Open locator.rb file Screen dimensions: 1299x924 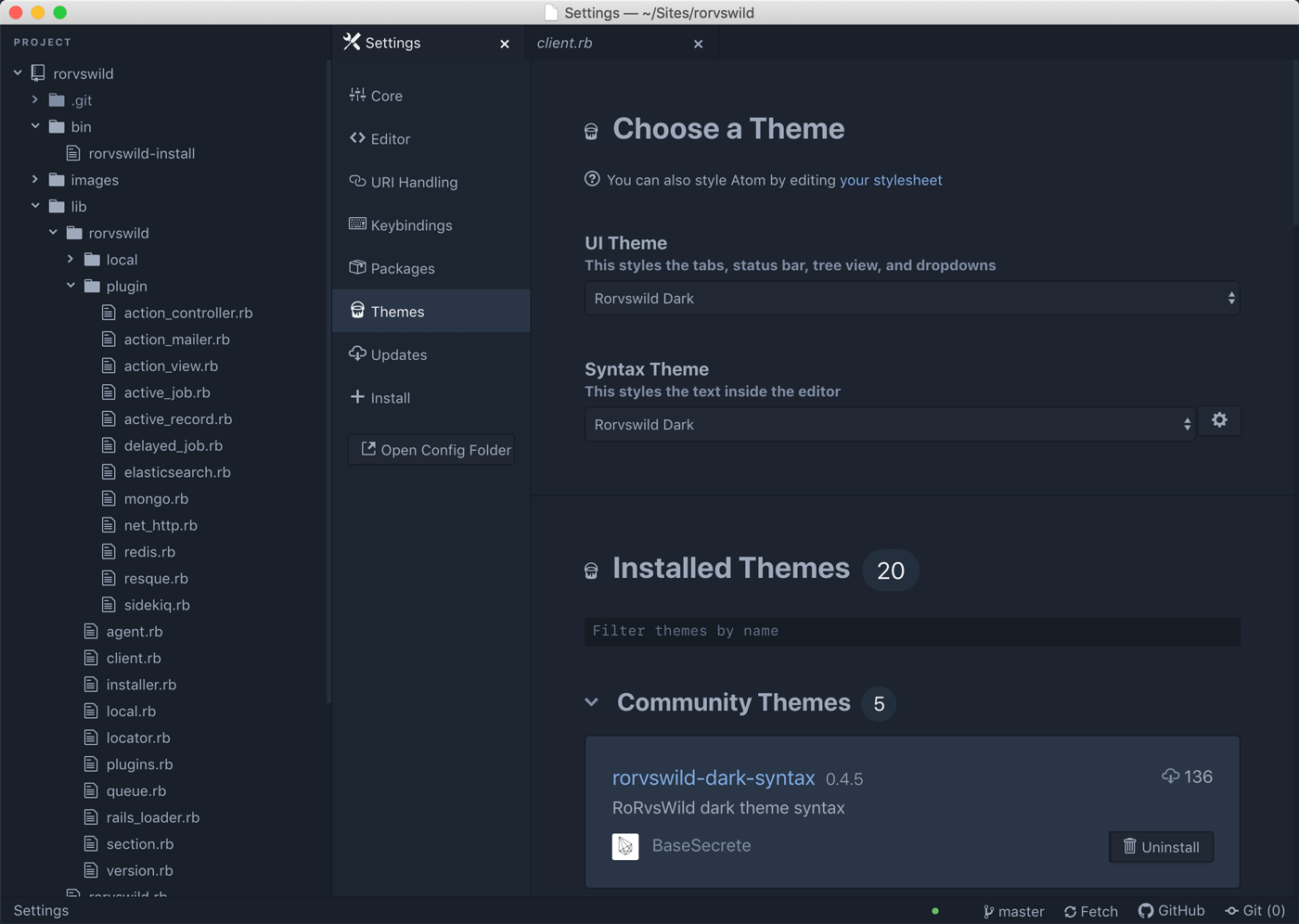[138, 738]
